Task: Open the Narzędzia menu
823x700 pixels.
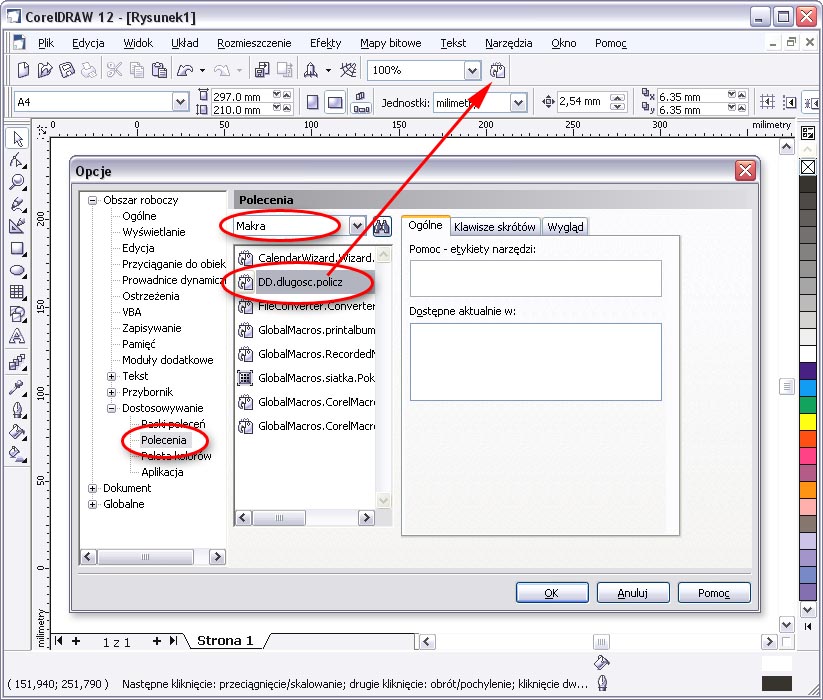Action: [508, 43]
